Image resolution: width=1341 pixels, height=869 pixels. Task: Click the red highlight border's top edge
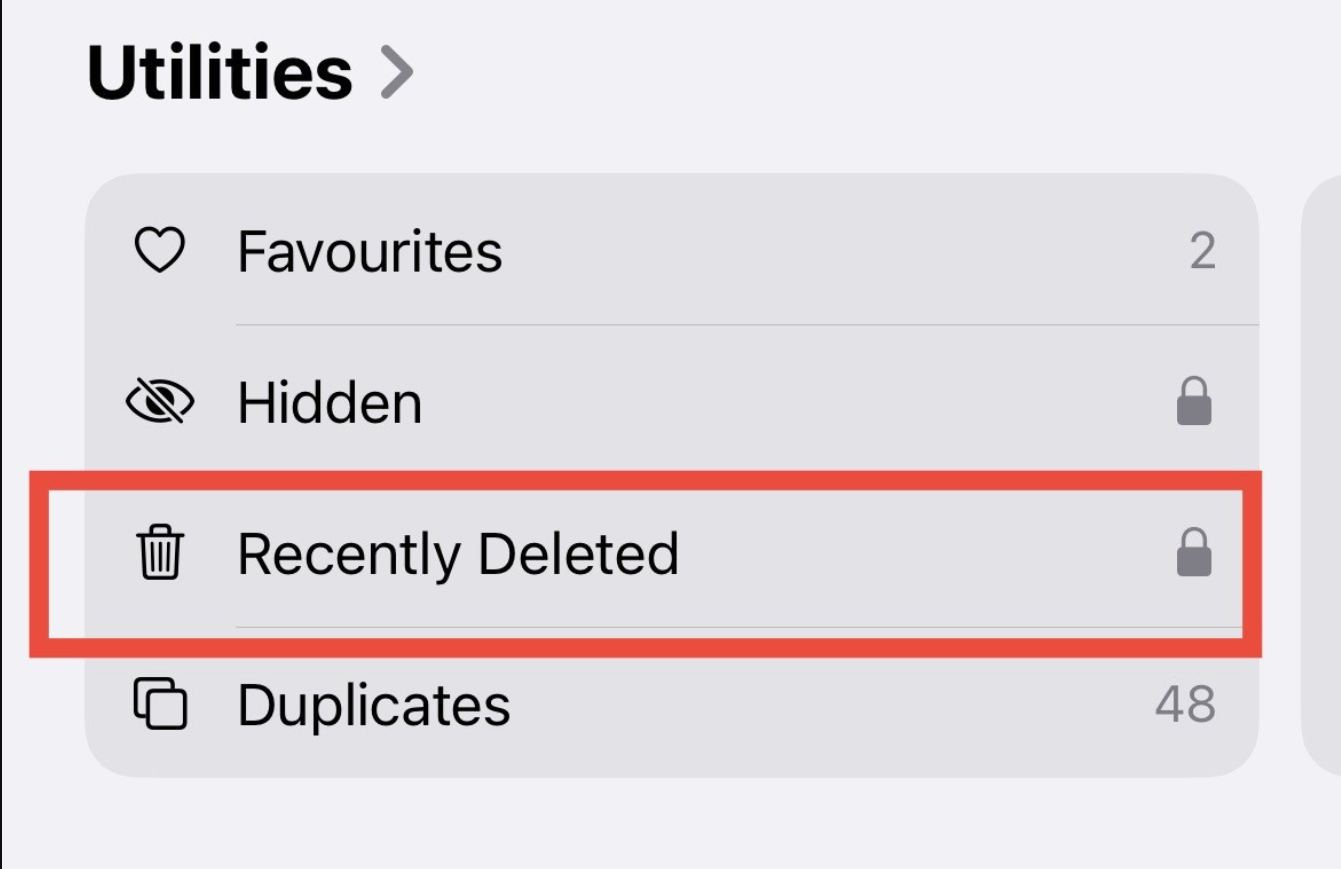645,480
